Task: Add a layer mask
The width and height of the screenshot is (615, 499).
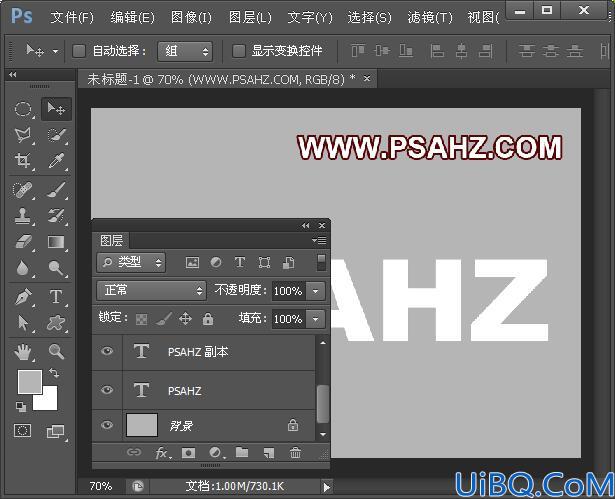Action: [188, 453]
